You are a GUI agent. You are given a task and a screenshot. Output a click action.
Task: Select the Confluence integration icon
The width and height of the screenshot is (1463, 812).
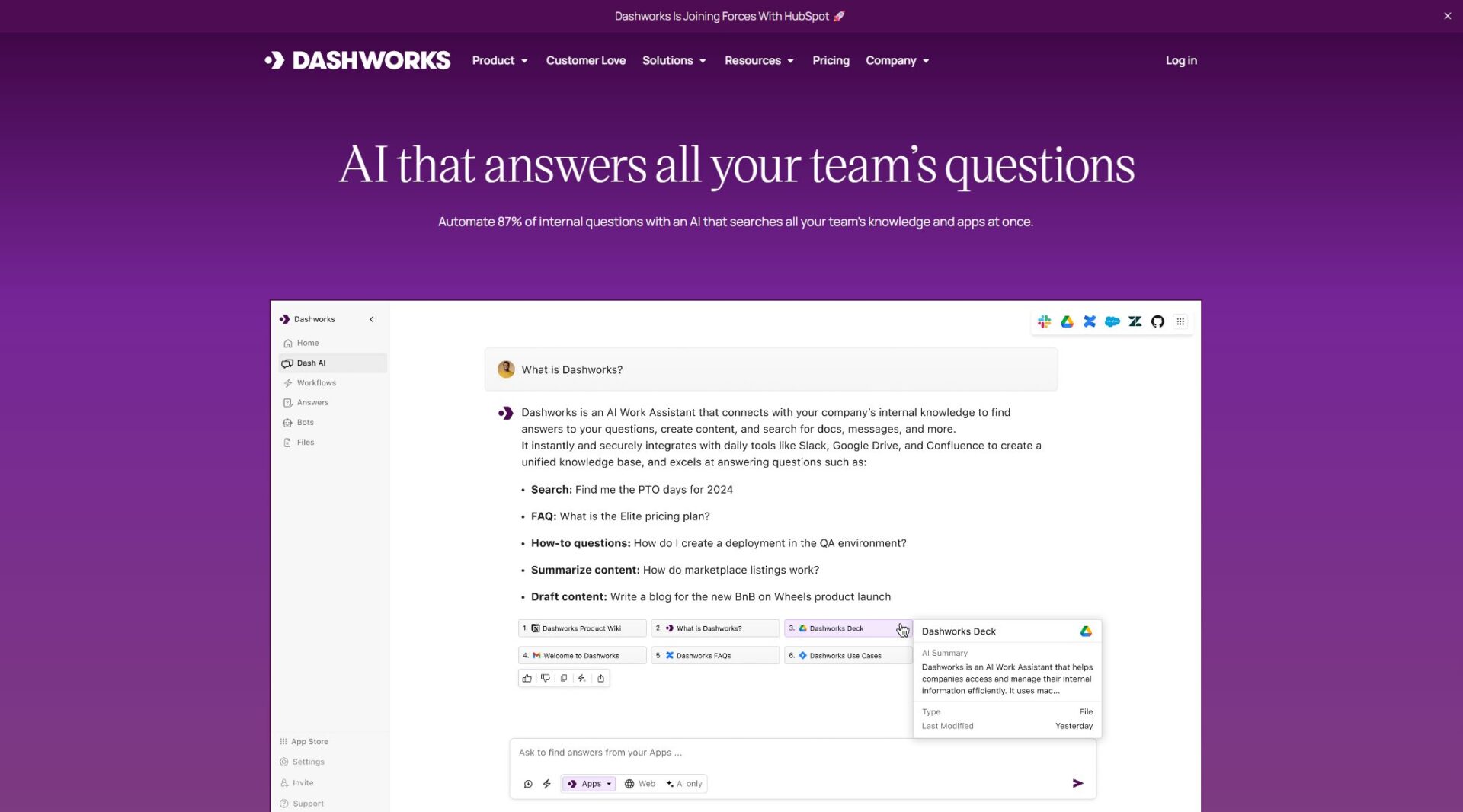[1090, 321]
